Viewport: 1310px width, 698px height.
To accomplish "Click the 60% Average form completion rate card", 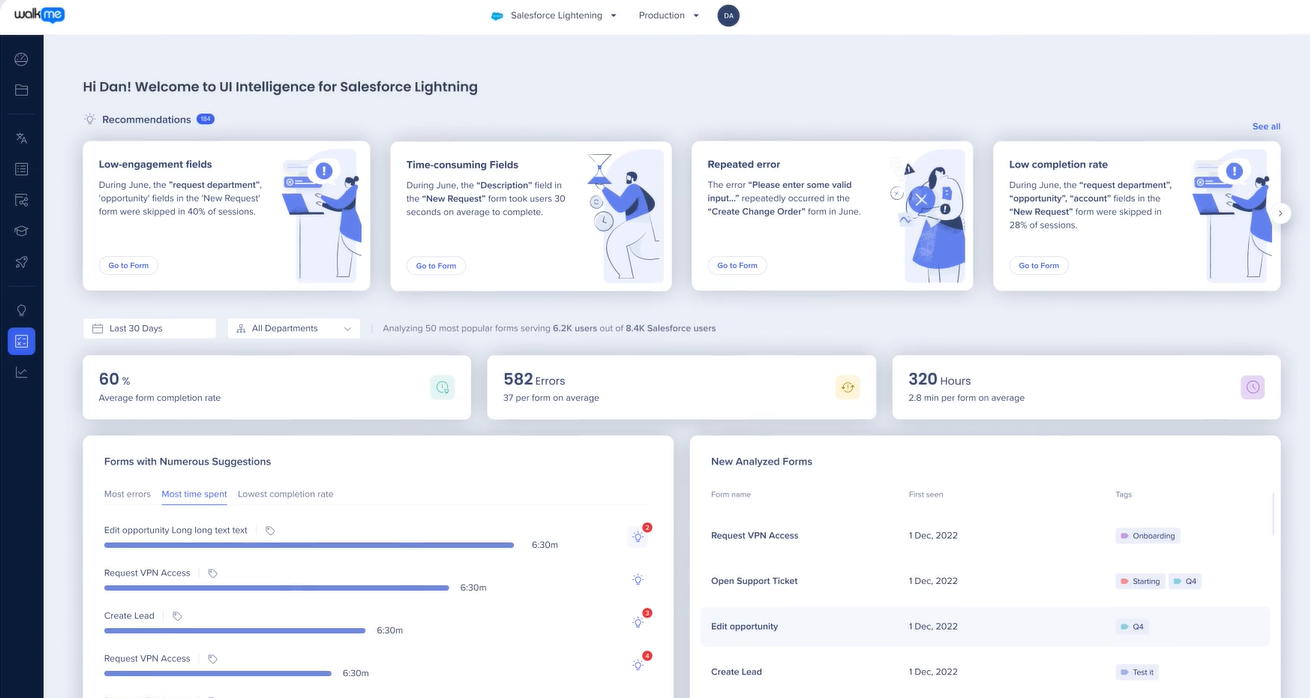I will (x=277, y=387).
